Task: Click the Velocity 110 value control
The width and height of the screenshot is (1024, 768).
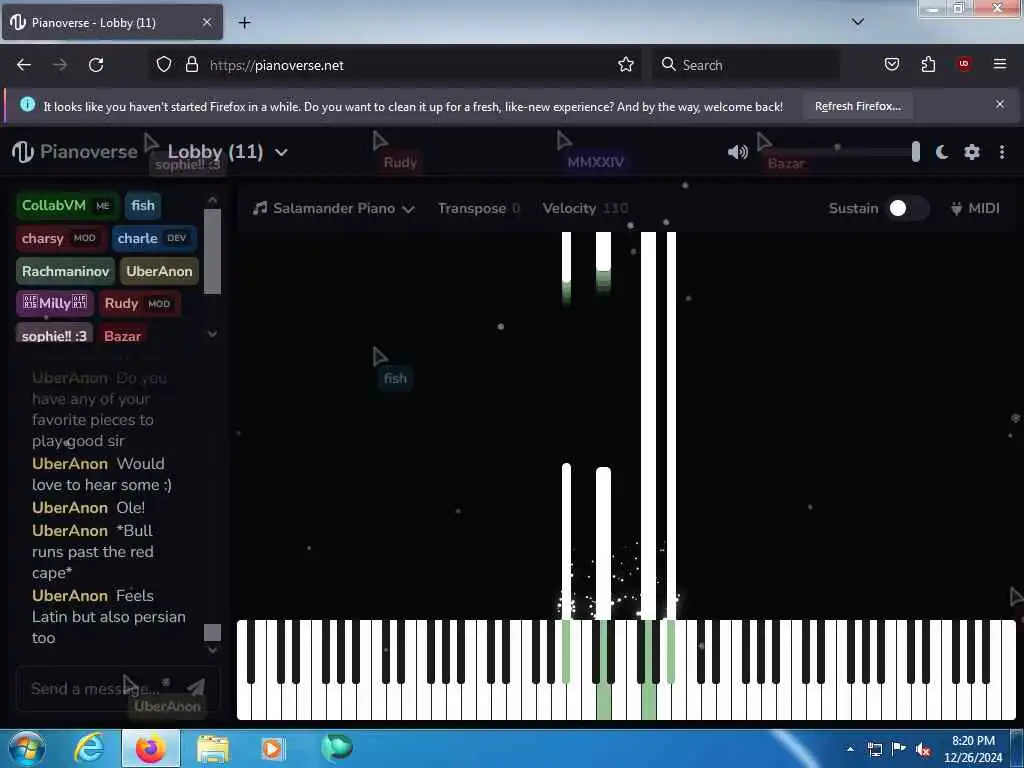Action: pos(585,208)
